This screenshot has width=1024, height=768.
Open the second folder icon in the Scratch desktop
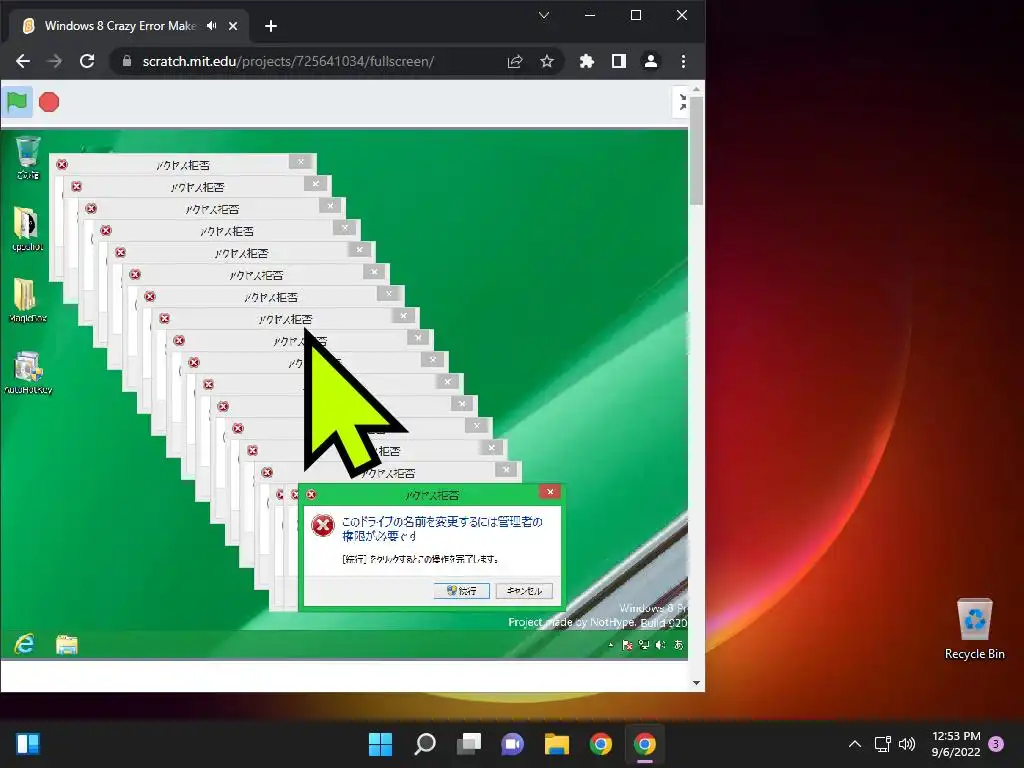click(x=27, y=229)
